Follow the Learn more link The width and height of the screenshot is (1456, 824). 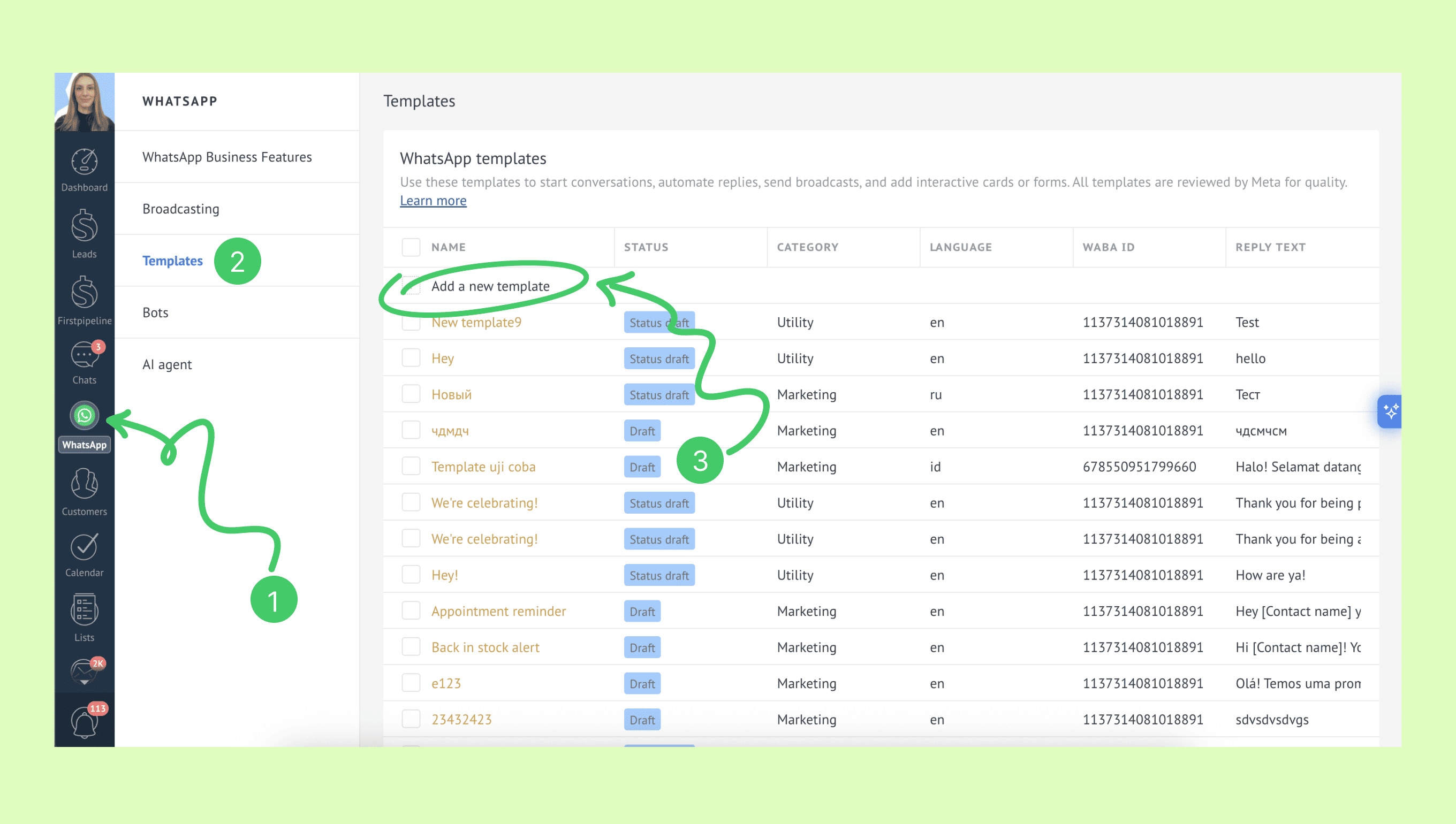(433, 201)
